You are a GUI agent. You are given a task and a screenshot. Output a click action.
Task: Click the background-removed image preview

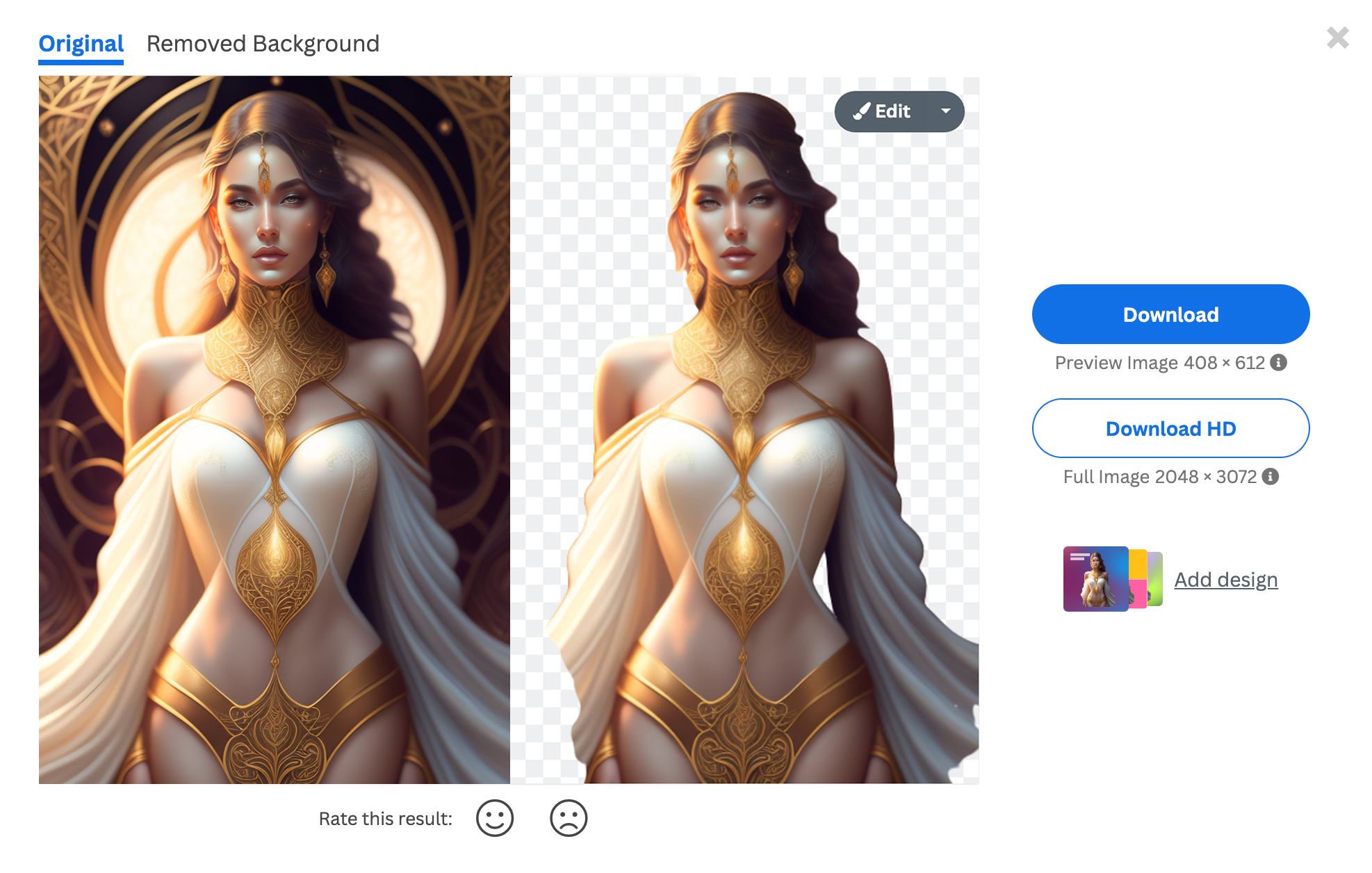[x=745, y=430]
